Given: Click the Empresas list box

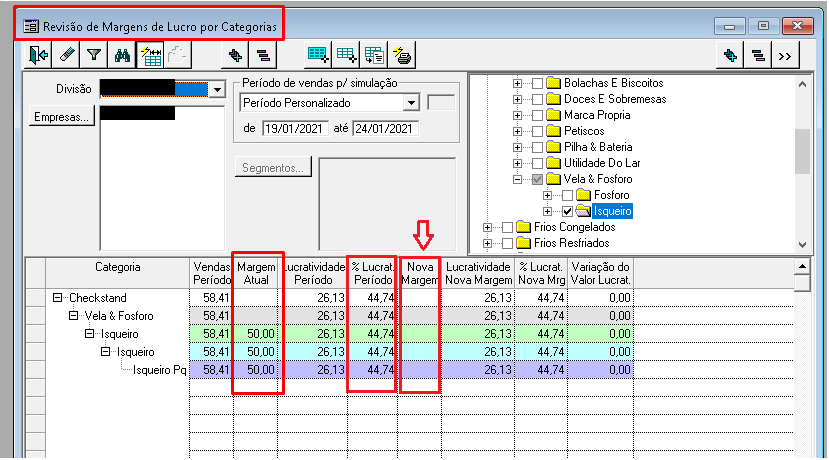Looking at the screenshot, I should 162,178.
